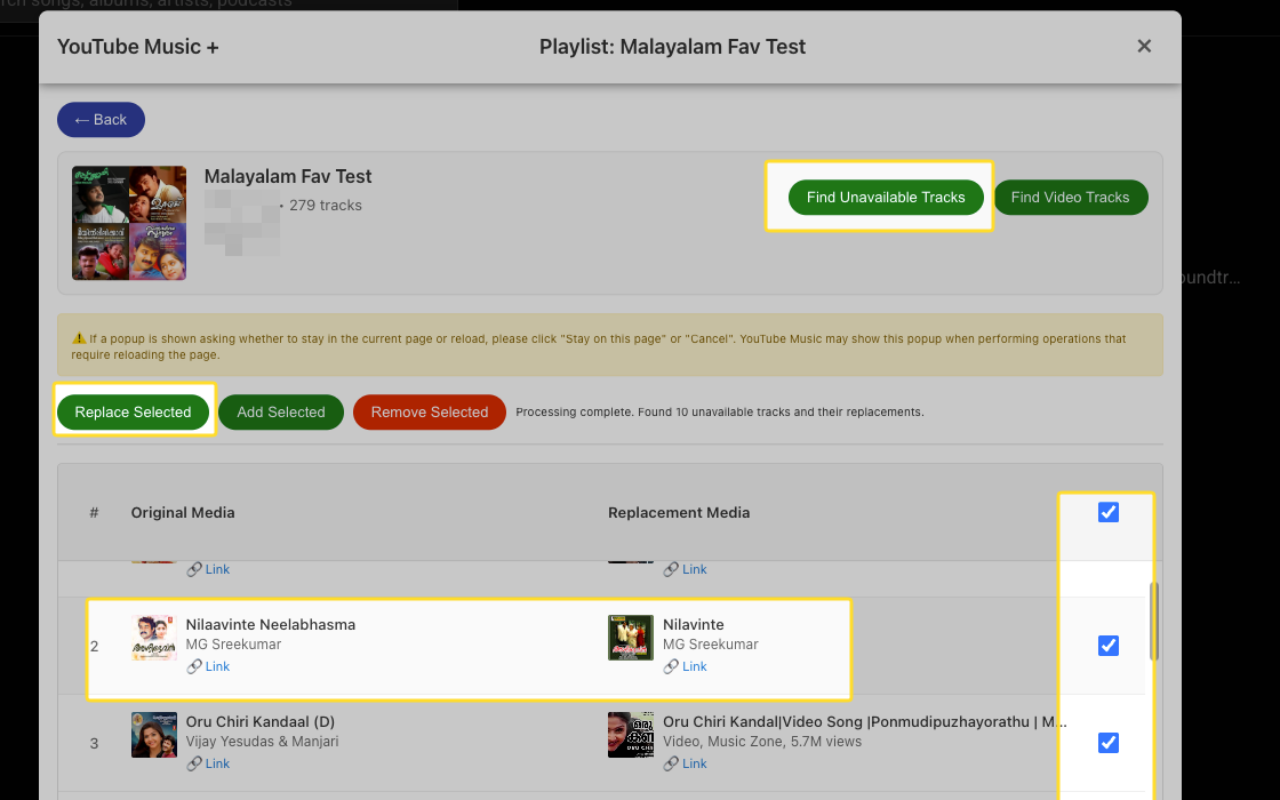Click the warning icon in the yellow notice
Viewport: 1280px width, 800px height.
79,339
